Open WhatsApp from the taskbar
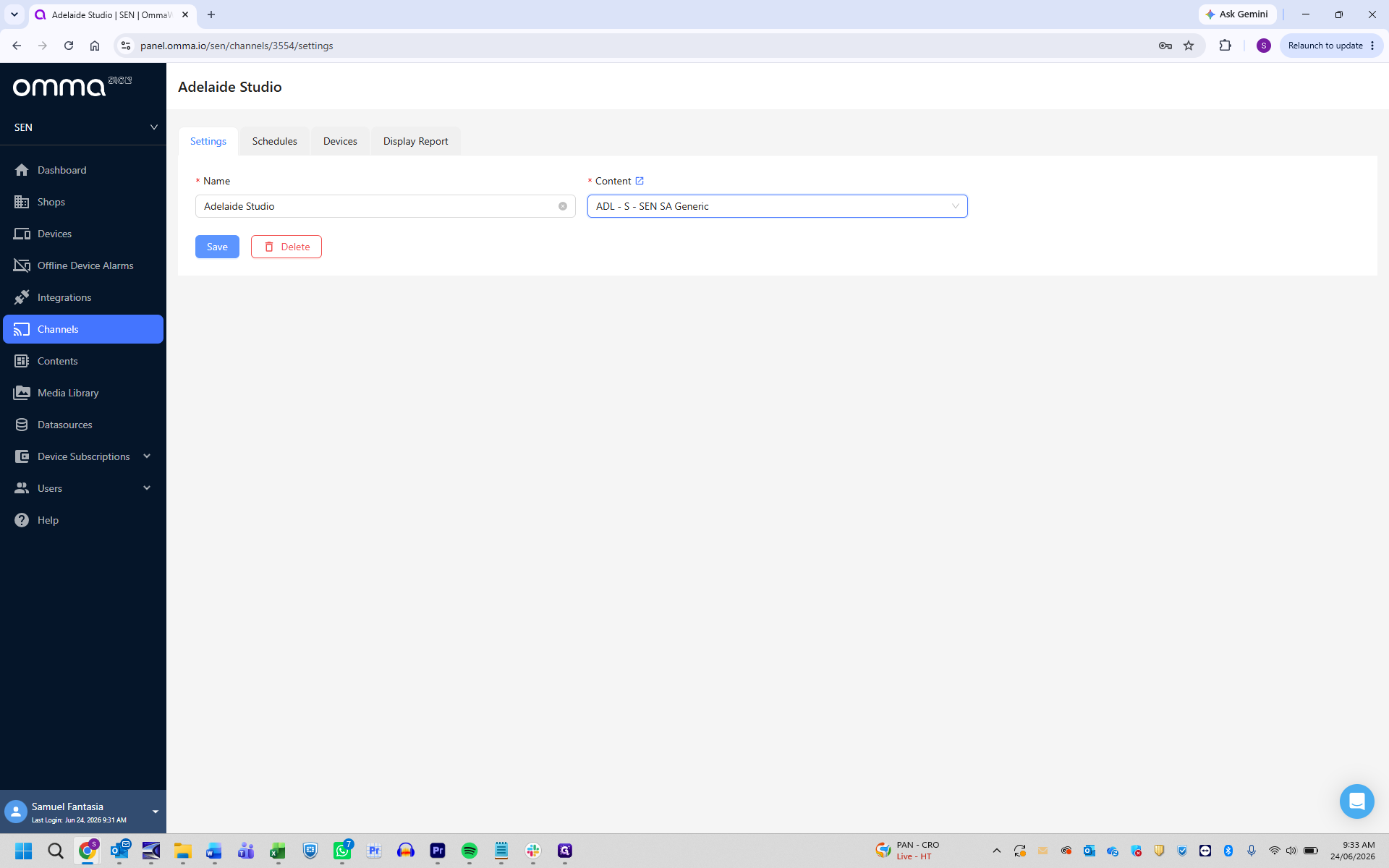1389x868 pixels. (342, 851)
